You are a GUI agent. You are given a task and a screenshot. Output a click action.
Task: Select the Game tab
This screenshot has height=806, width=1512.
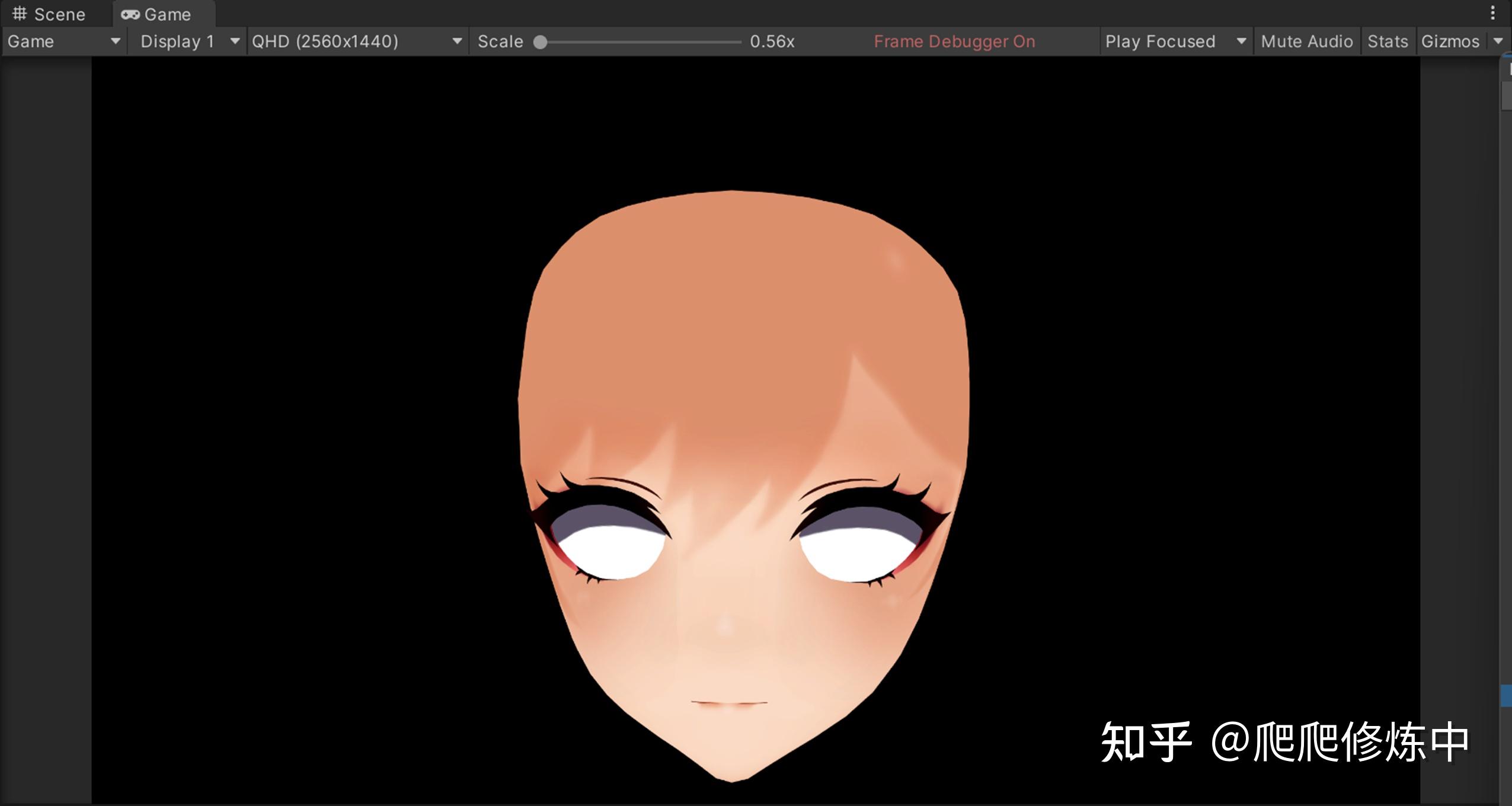click(x=167, y=14)
